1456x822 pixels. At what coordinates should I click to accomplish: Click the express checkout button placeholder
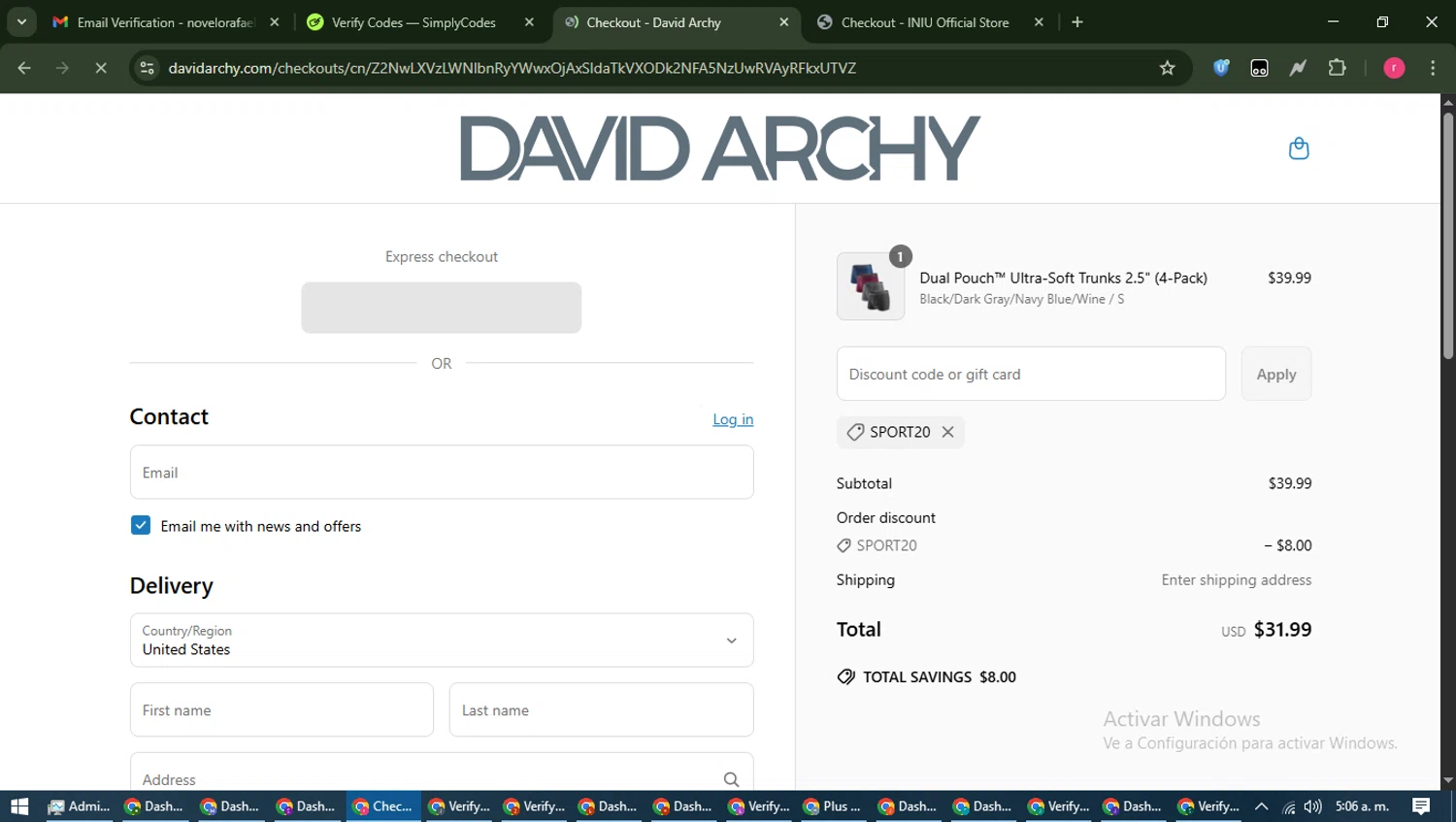(442, 308)
